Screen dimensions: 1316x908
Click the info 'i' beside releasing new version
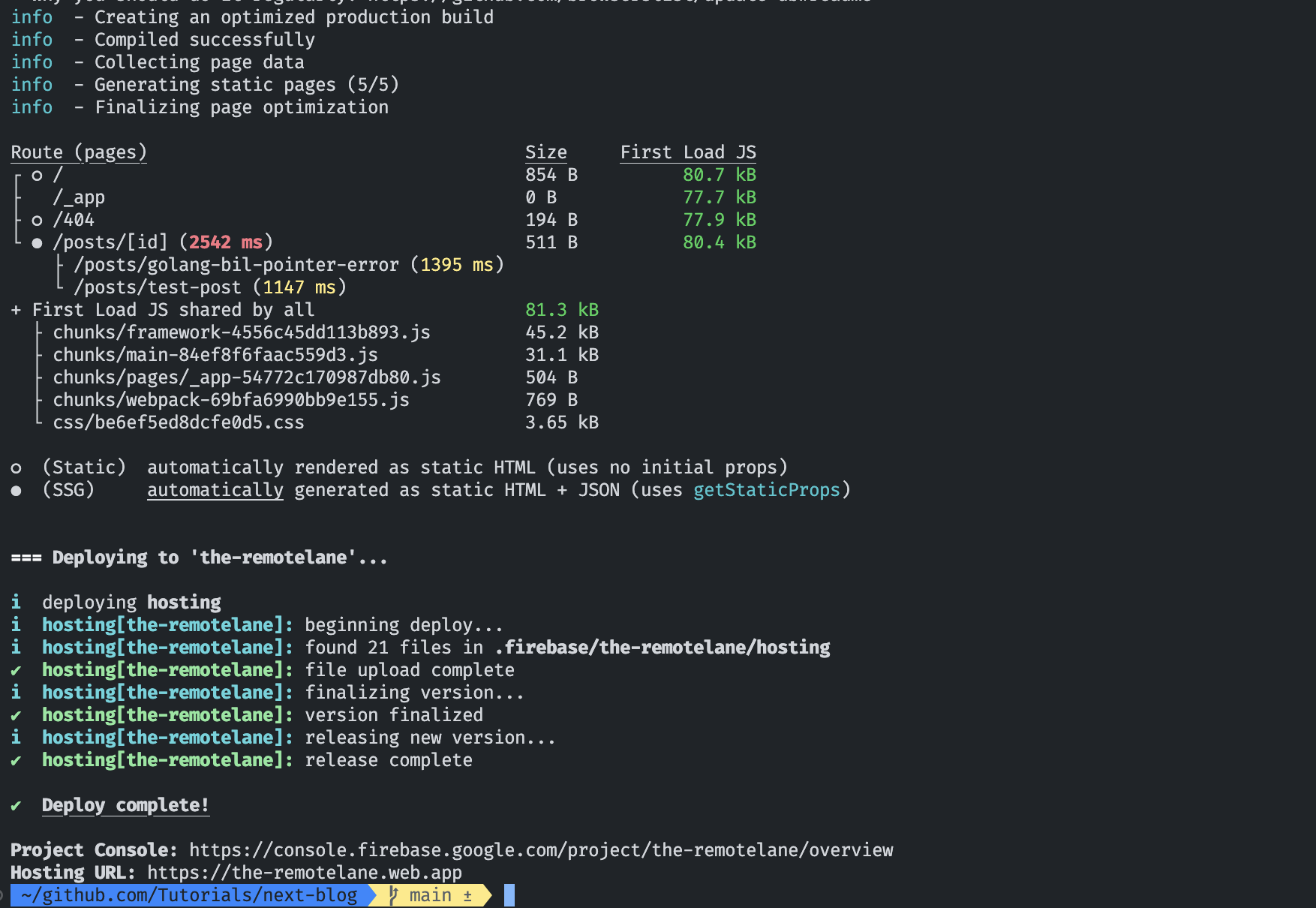point(16,737)
